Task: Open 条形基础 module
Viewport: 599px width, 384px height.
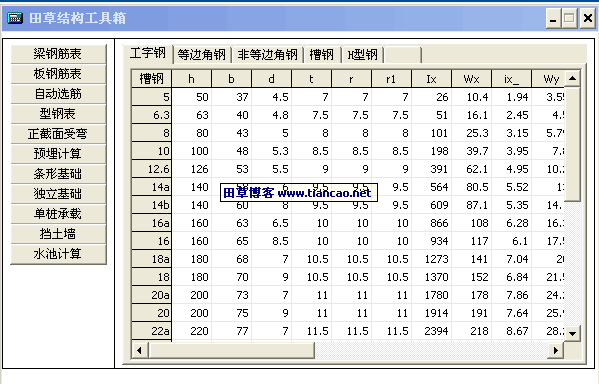Action: coord(58,173)
